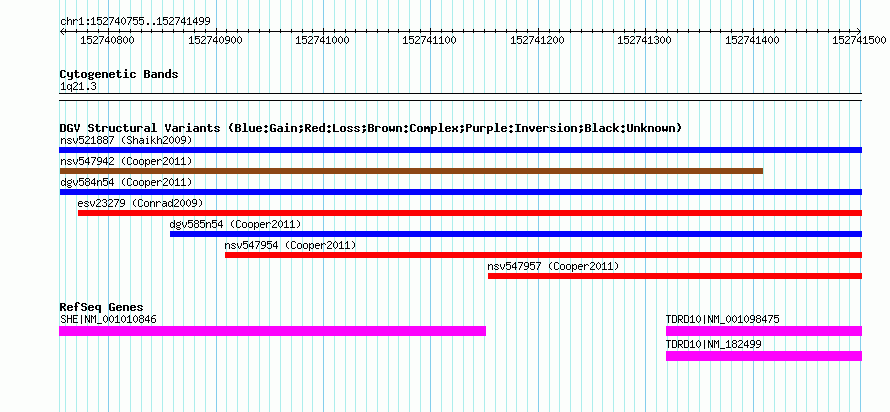
Task: Select the brown nsv547942 complex variant bar
Action: pos(411,171)
